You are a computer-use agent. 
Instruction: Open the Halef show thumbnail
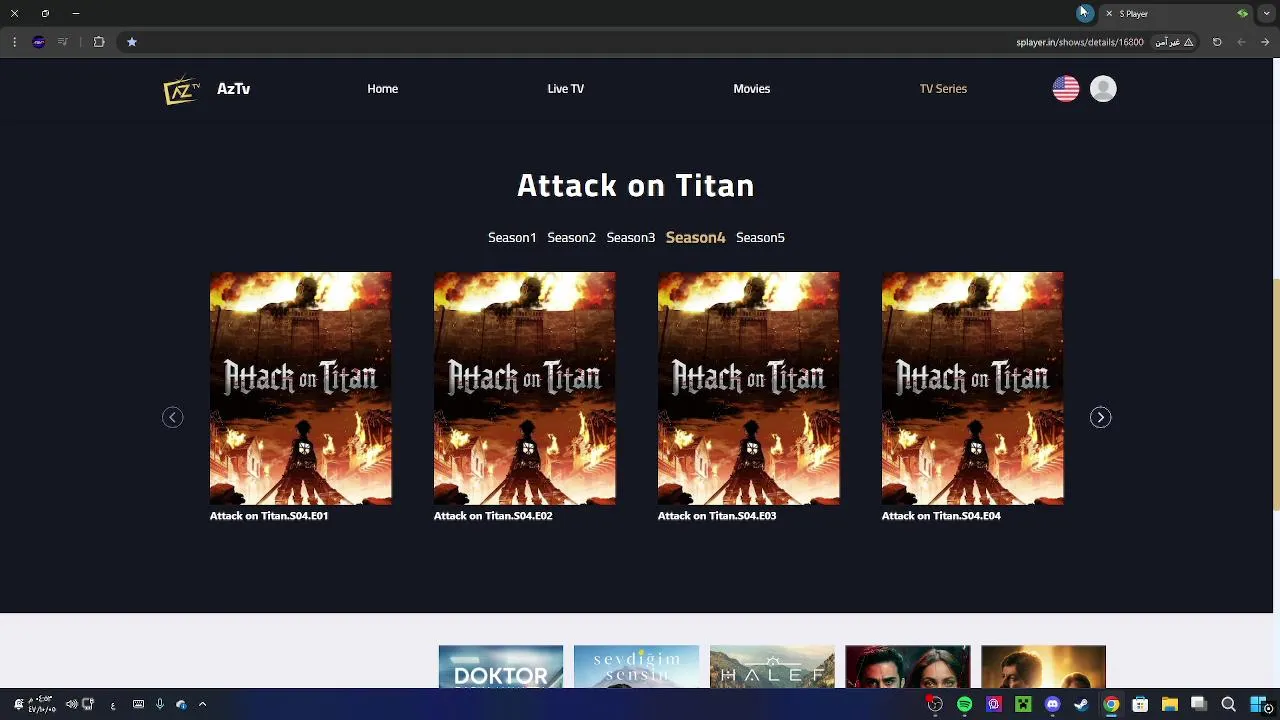(772, 667)
